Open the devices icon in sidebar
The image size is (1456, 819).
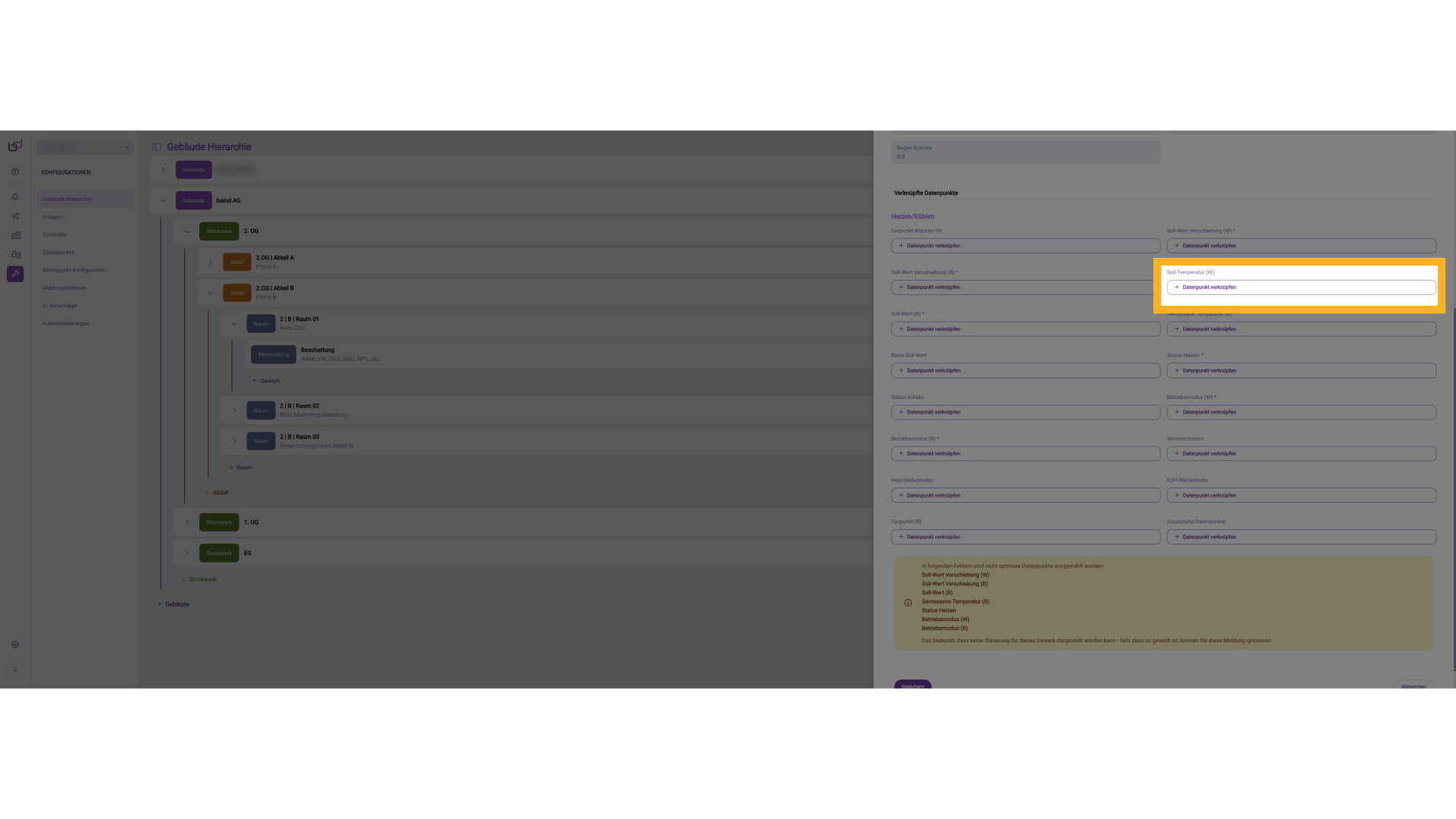click(16, 255)
